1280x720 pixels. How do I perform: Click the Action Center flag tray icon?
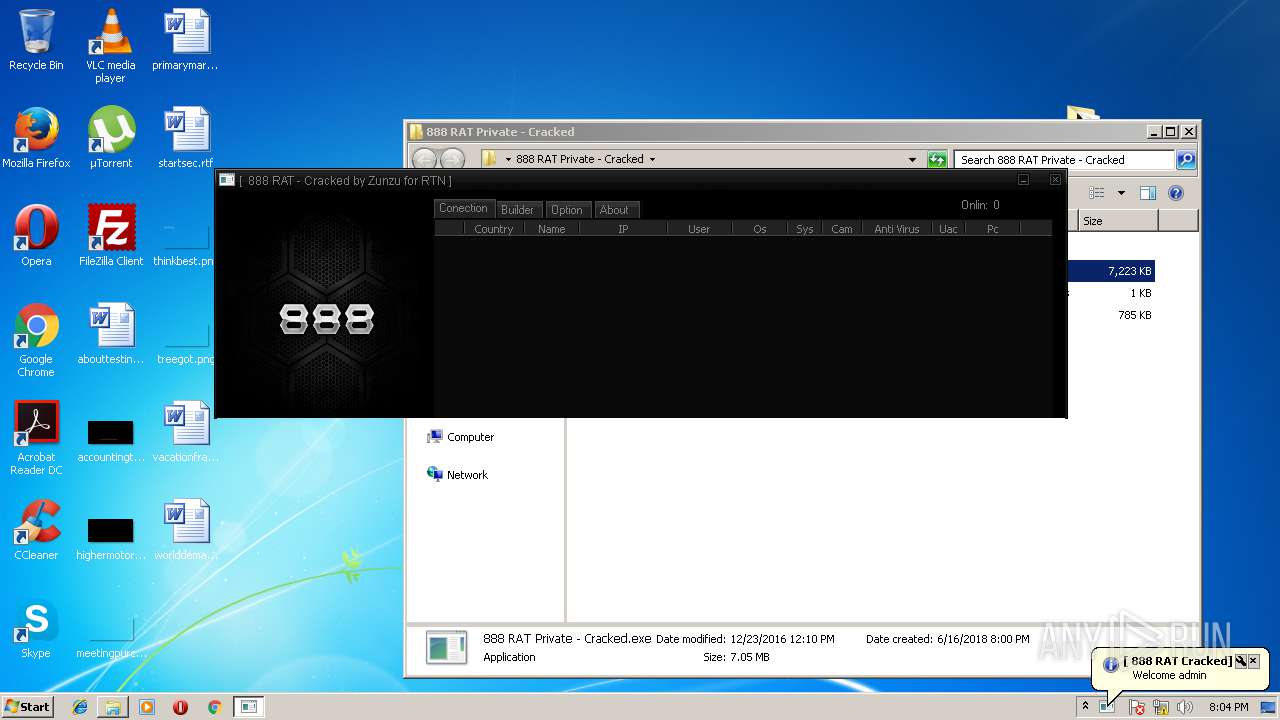pyautogui.click(x=1137, y=707)
